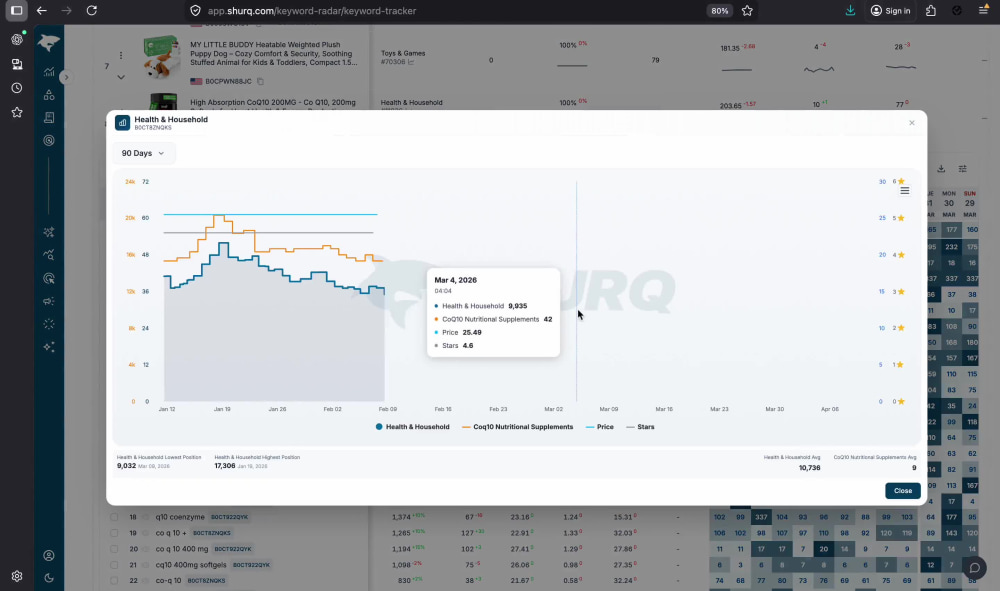Screen dimensions: 1000x591
Task: Check the q10 coenzyme row checkbox
Action: tap(114, 517)
